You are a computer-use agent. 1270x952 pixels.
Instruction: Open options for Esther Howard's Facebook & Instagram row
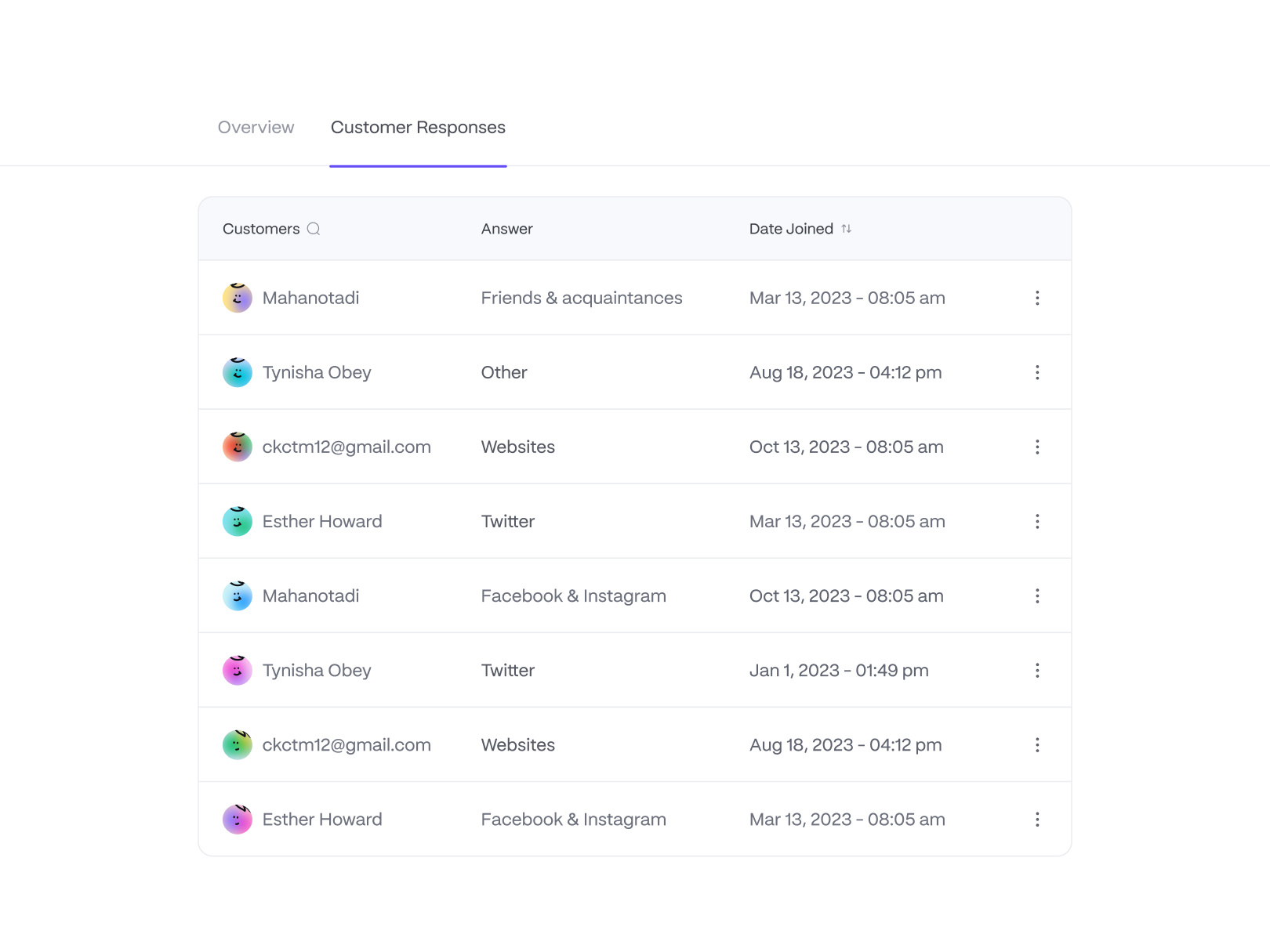tap(1037, 819)
